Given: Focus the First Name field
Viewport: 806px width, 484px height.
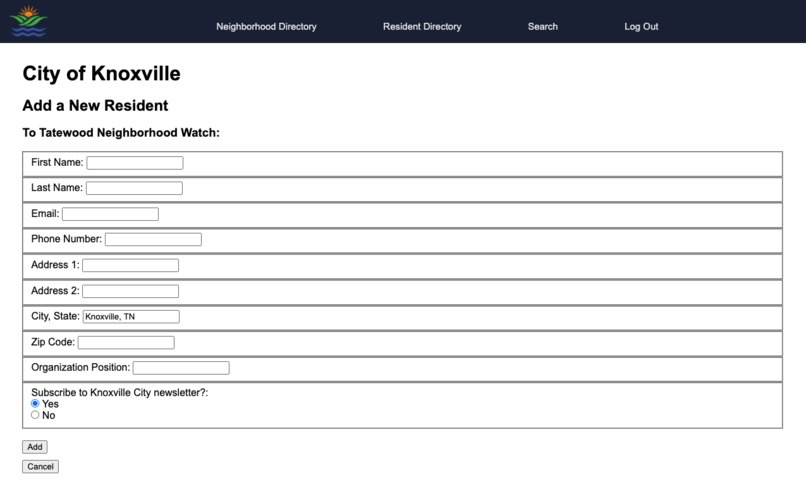Looking at the screenshot, I should click(x=135, y=163).
